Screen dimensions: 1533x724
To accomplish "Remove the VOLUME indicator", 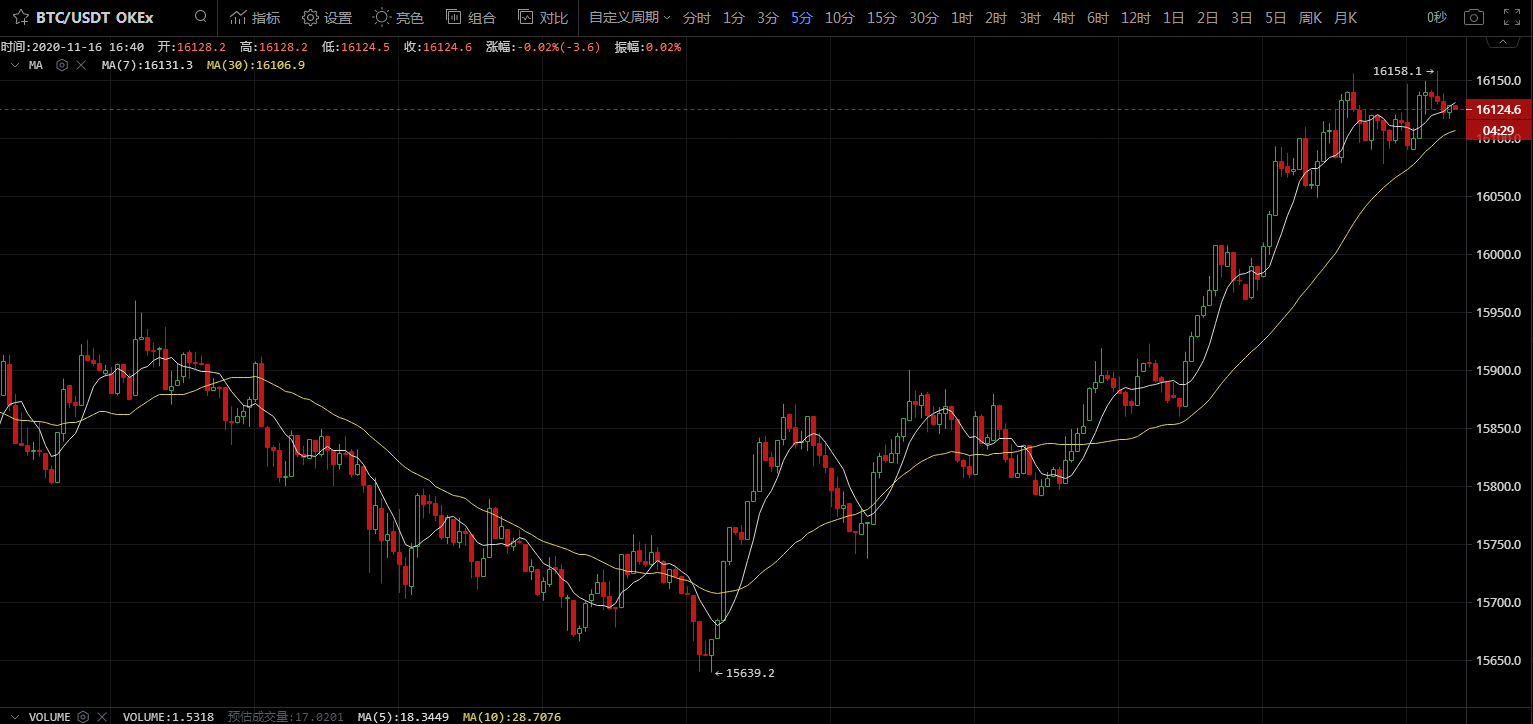I will [101, 717].
